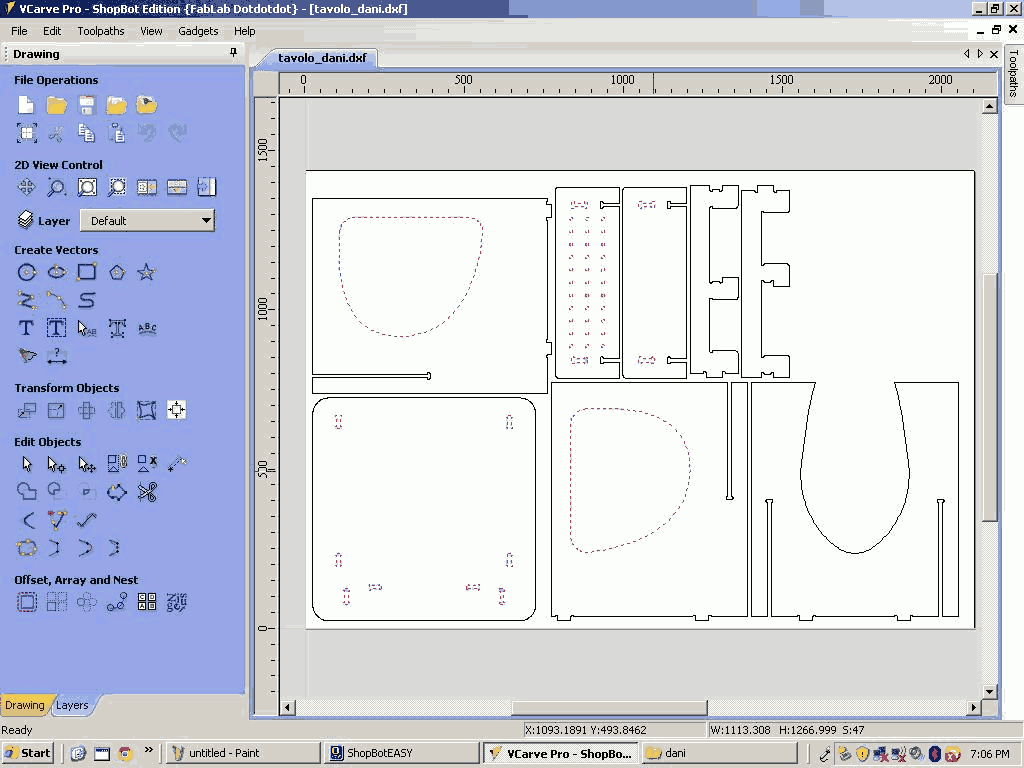
Task: Choose the Draw Text tool
Action: click(x=26, y=328)
